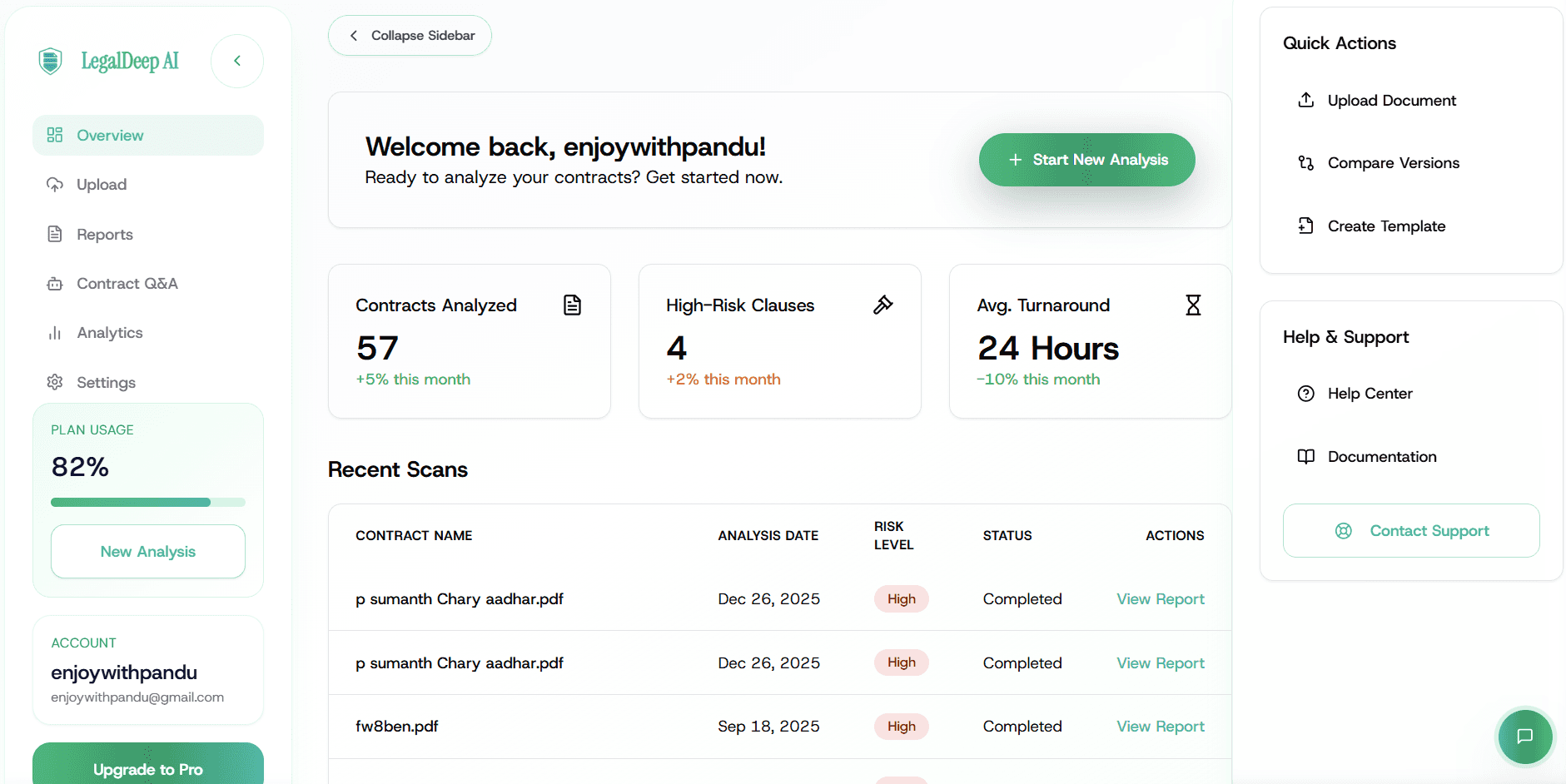The image size is (1566, 784).
Task: View Report for fw8ben.pdf
Action: tap(1160, 727)
